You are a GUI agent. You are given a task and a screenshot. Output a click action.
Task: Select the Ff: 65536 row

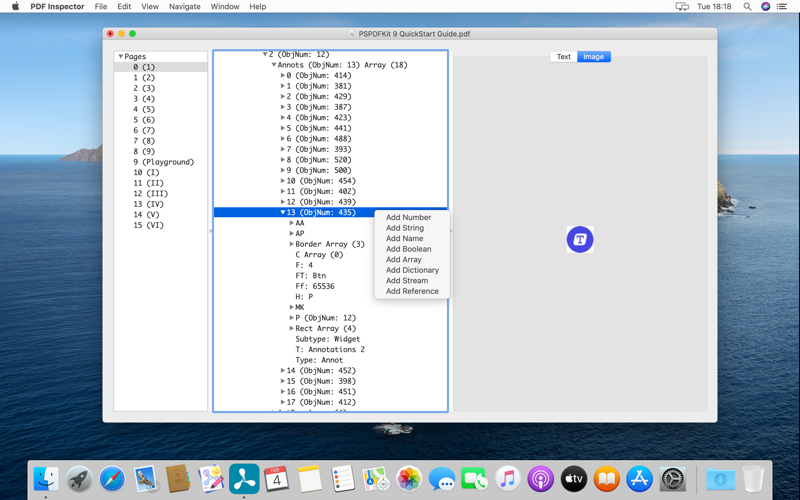pyautogui.click(x=315, y=286)
